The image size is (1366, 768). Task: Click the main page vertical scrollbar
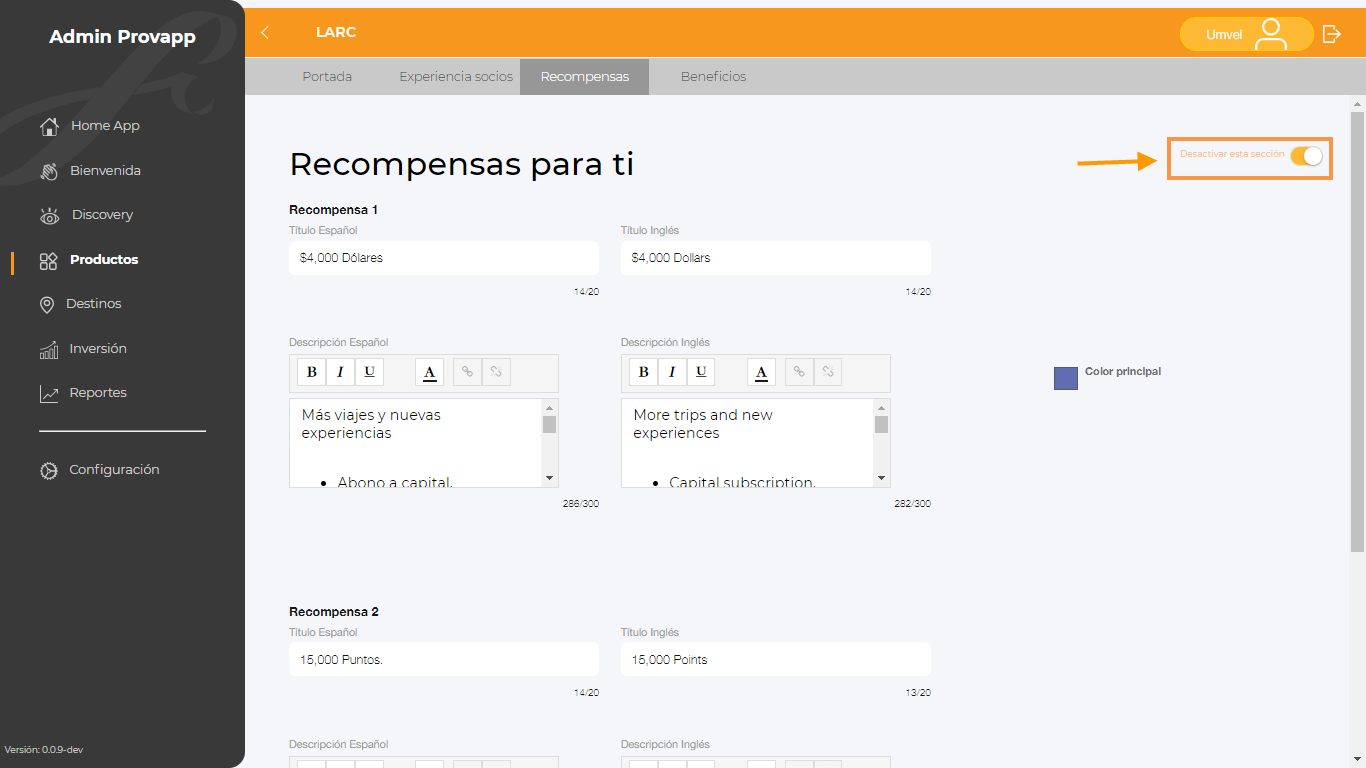click(1357, 330)
